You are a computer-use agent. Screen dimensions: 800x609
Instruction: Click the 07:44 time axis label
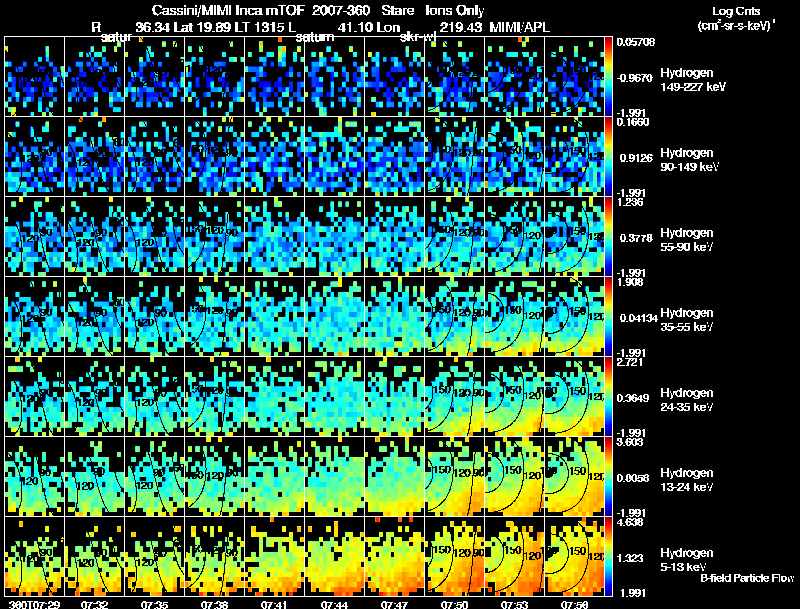pyautogui.click(x=334, y=604)
